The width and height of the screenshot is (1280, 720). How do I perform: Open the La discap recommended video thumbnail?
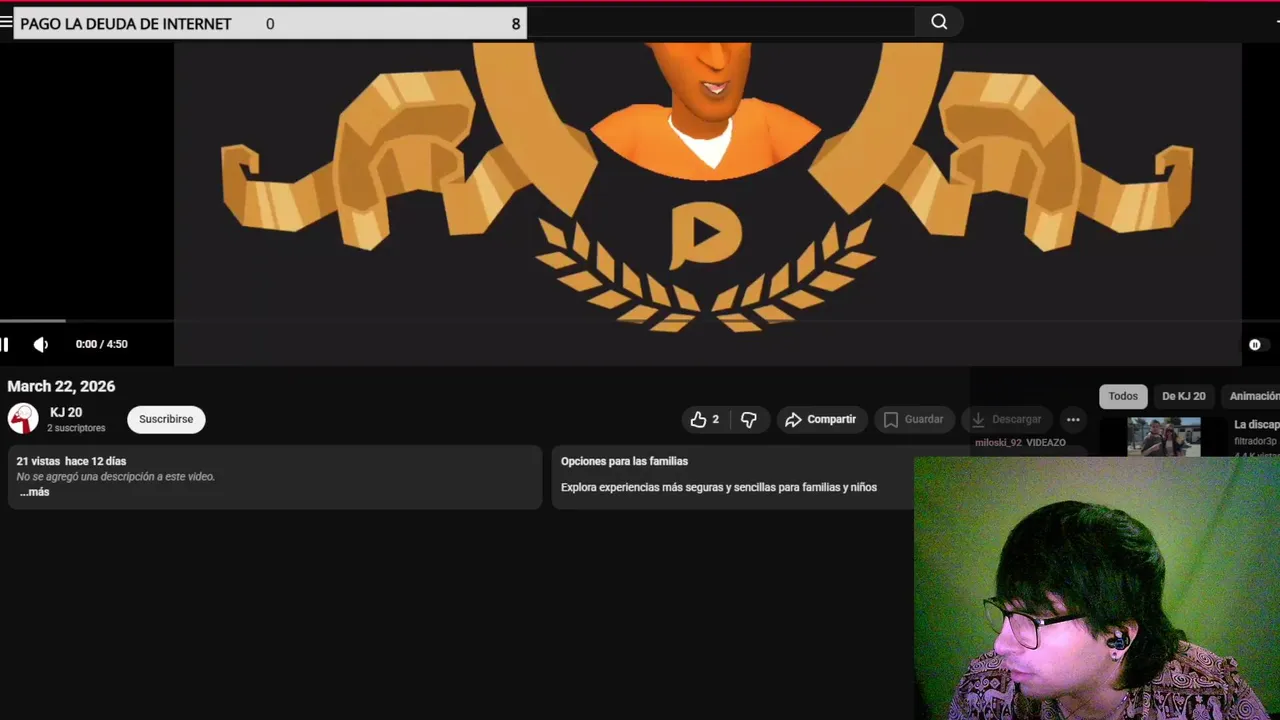1164,437
